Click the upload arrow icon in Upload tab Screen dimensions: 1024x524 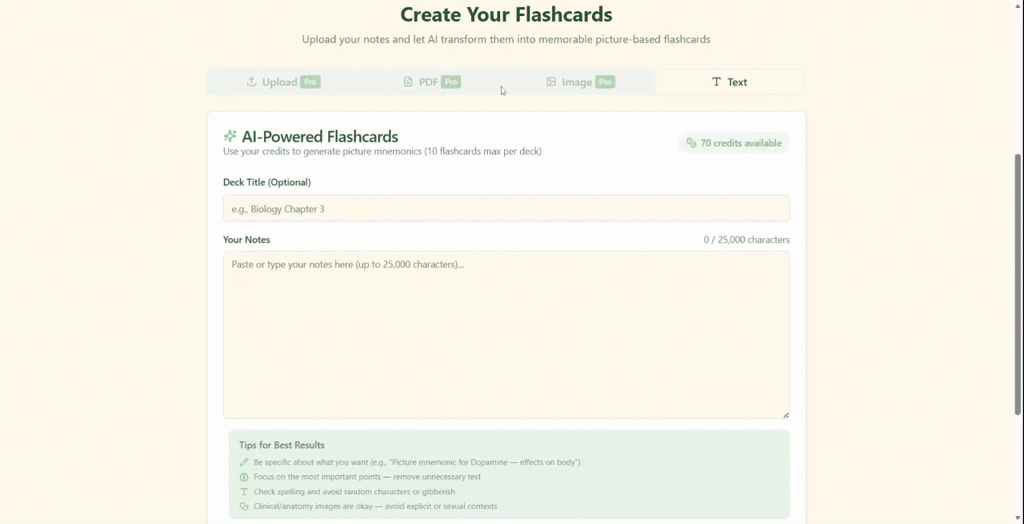point(252,82)
